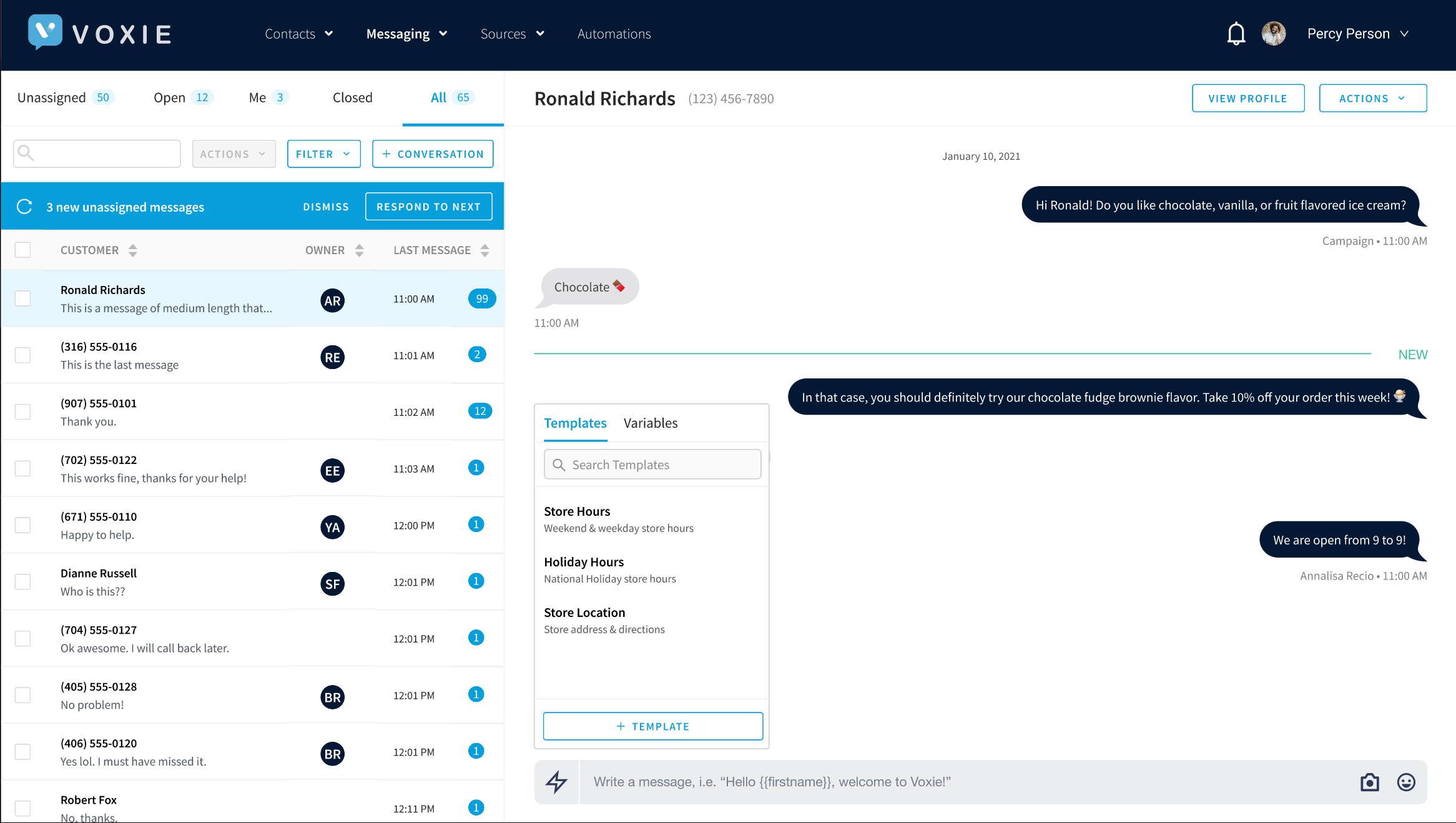Attach a photo with the camera icon

[1369, 782]
